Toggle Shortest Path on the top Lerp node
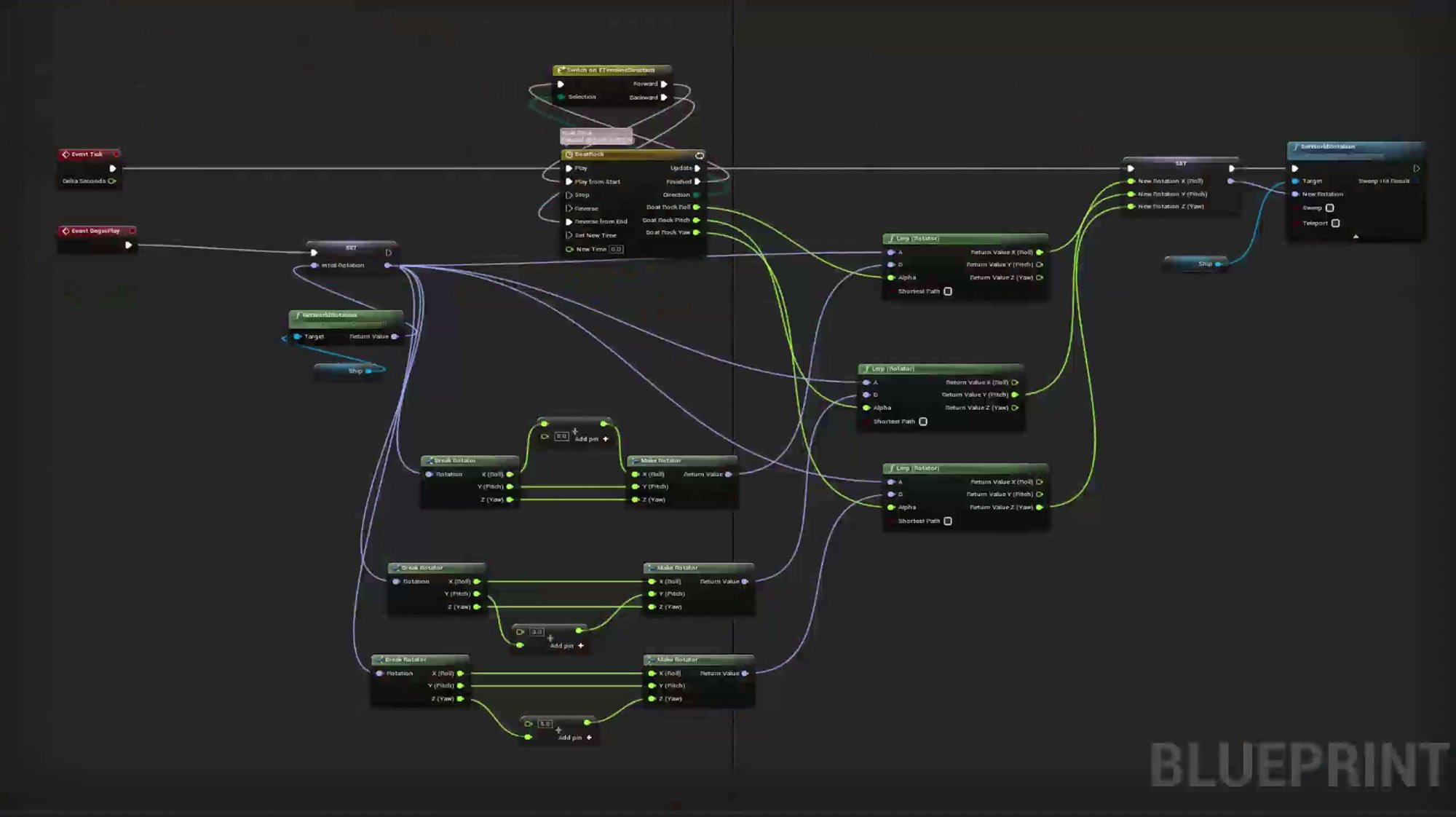The image size is (1456, 817). coord(948,291)
